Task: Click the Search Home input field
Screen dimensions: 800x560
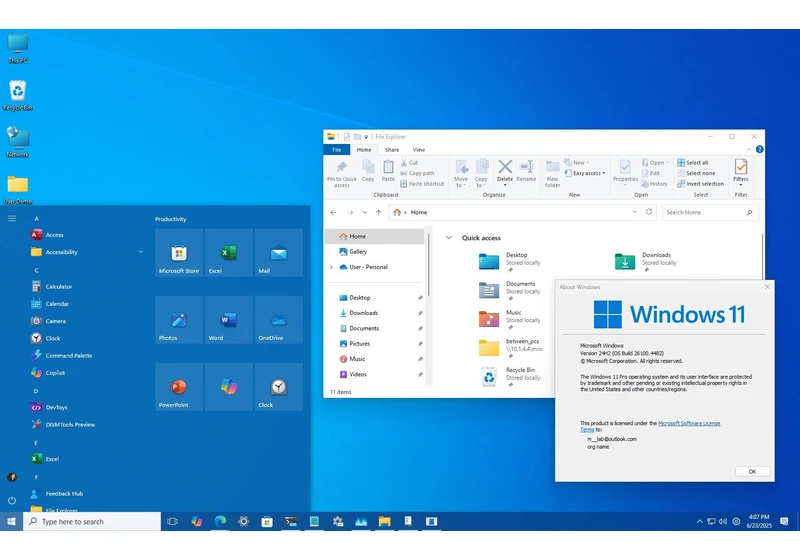Action: coord(710,212)
